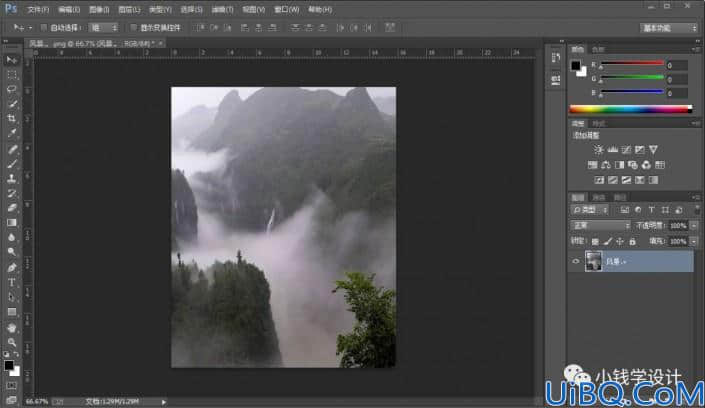The height and width of the screenshot is (408, 705).
Task: Open the 窗口(W) menu
Action: pos(286,9)
